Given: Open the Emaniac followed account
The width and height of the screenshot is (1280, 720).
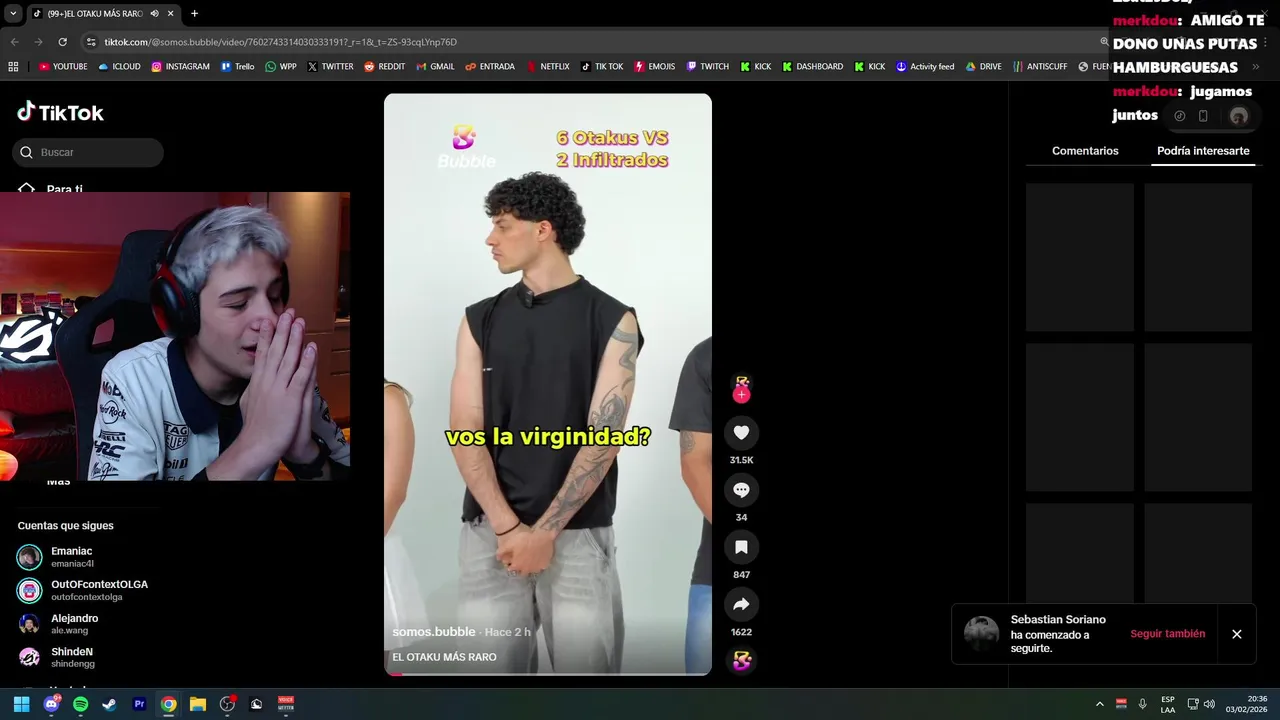Looking at the screenshot, I should pos(88,557).
